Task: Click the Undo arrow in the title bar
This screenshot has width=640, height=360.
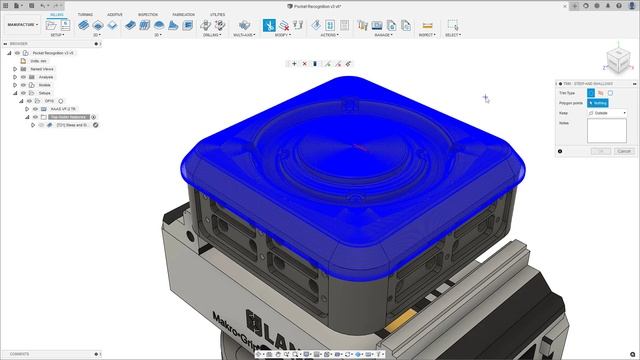Action: pos(42,6)
